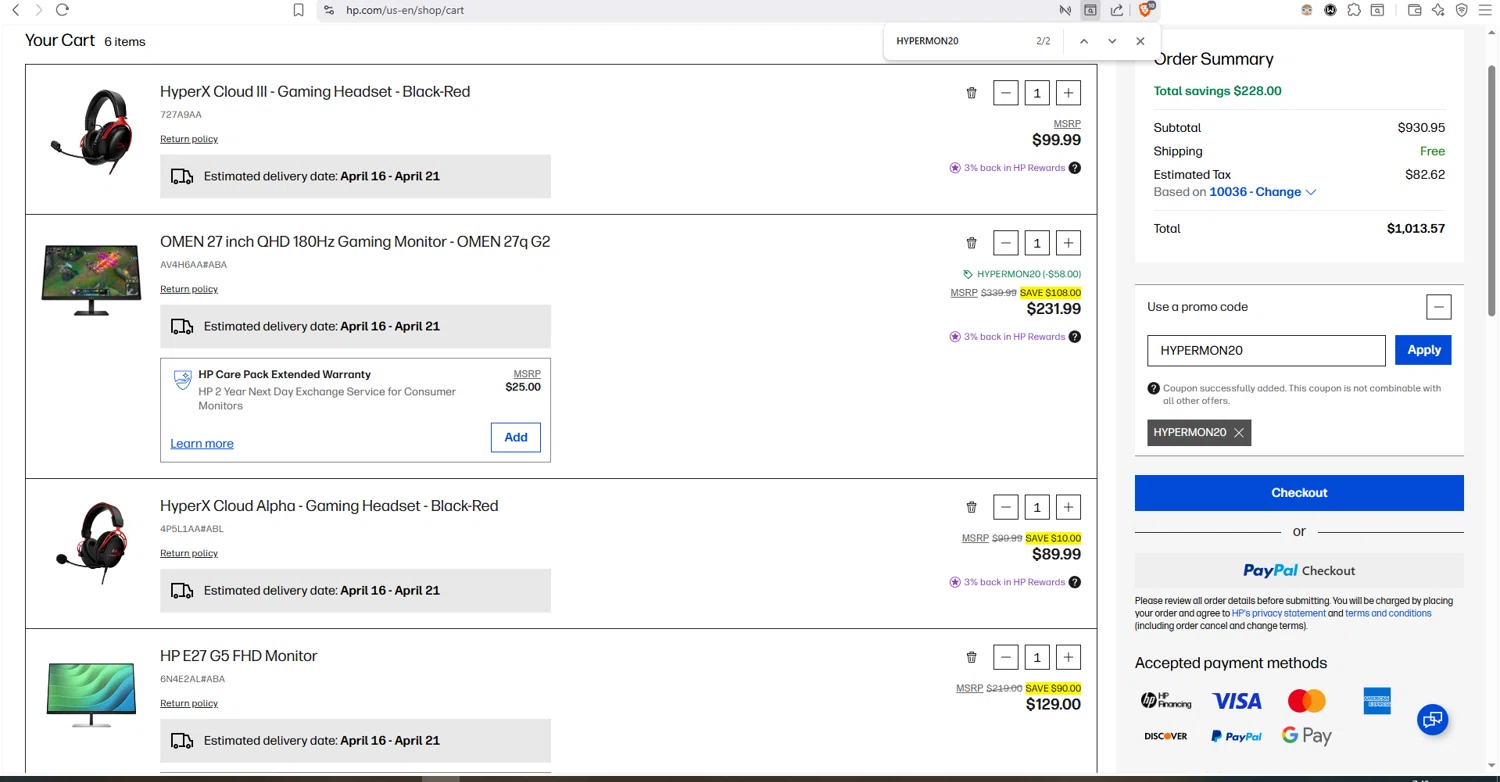The width and height of the screenshot is (1500, 782).
Task: Remove applied HYPERMON20 coupon chip
Action: point(1239,432)
